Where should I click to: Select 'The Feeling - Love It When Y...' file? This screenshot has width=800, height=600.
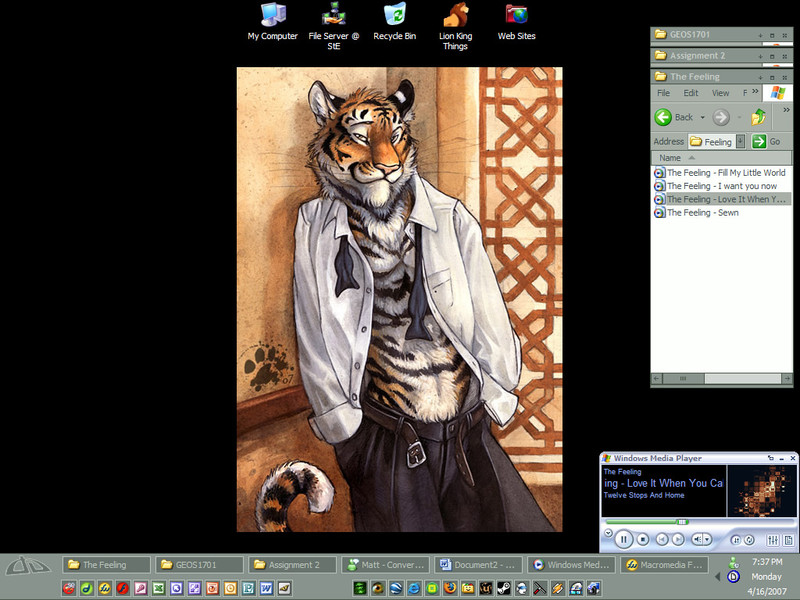[x=720, y=199]
